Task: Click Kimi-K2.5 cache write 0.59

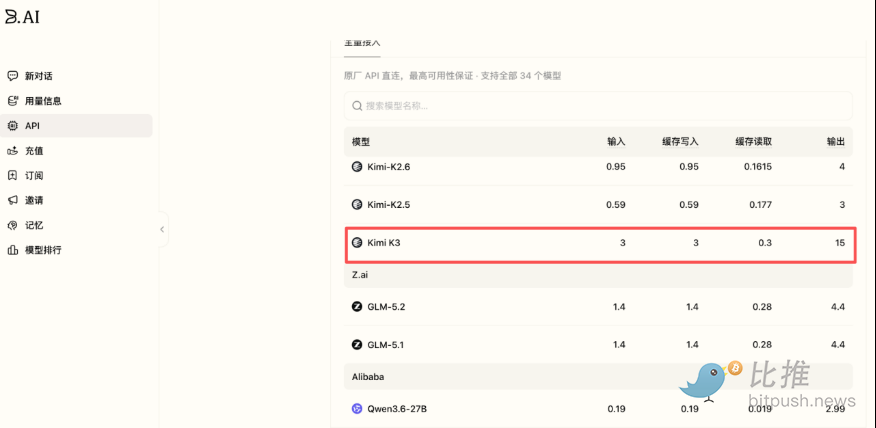Action: coord(689,205)
